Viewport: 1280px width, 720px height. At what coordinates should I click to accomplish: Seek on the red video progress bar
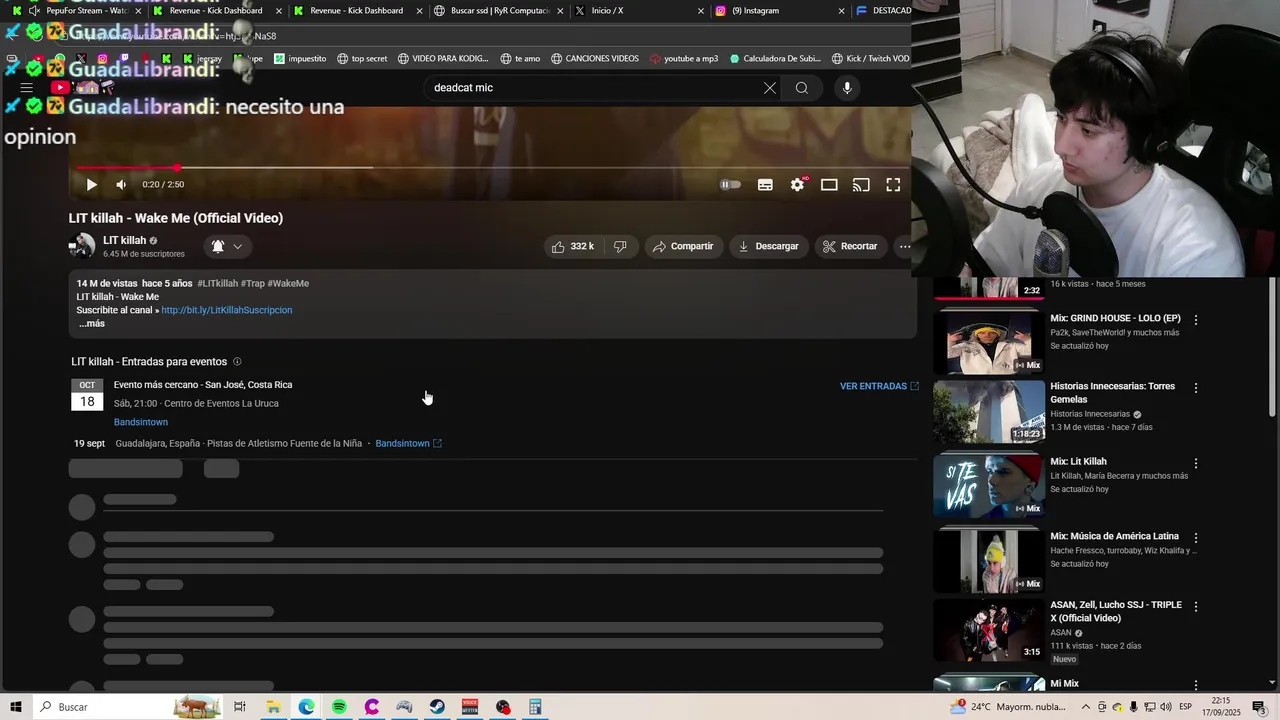[490, 167]
